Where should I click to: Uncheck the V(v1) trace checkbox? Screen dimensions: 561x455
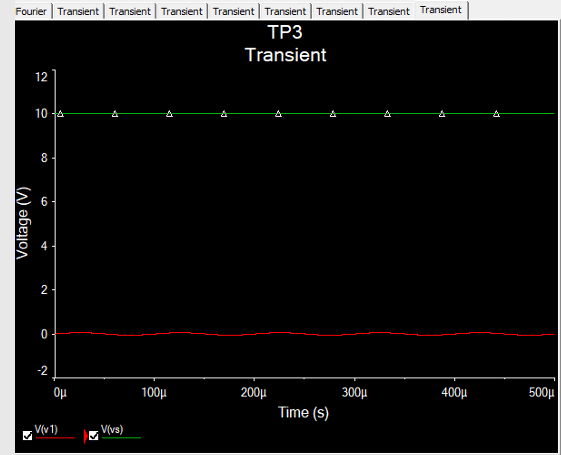tap(28, 435)
